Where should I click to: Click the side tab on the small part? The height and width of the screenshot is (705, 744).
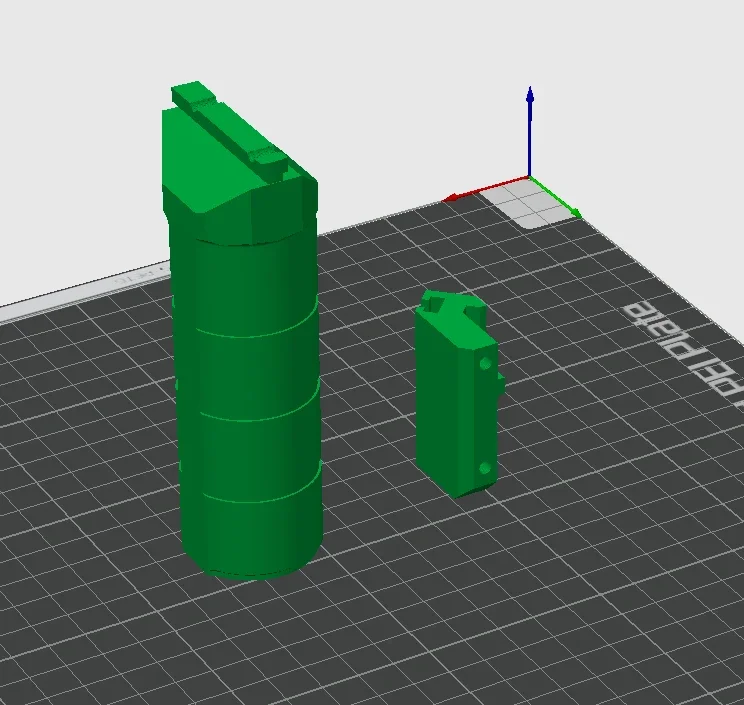tap(499, 385)
